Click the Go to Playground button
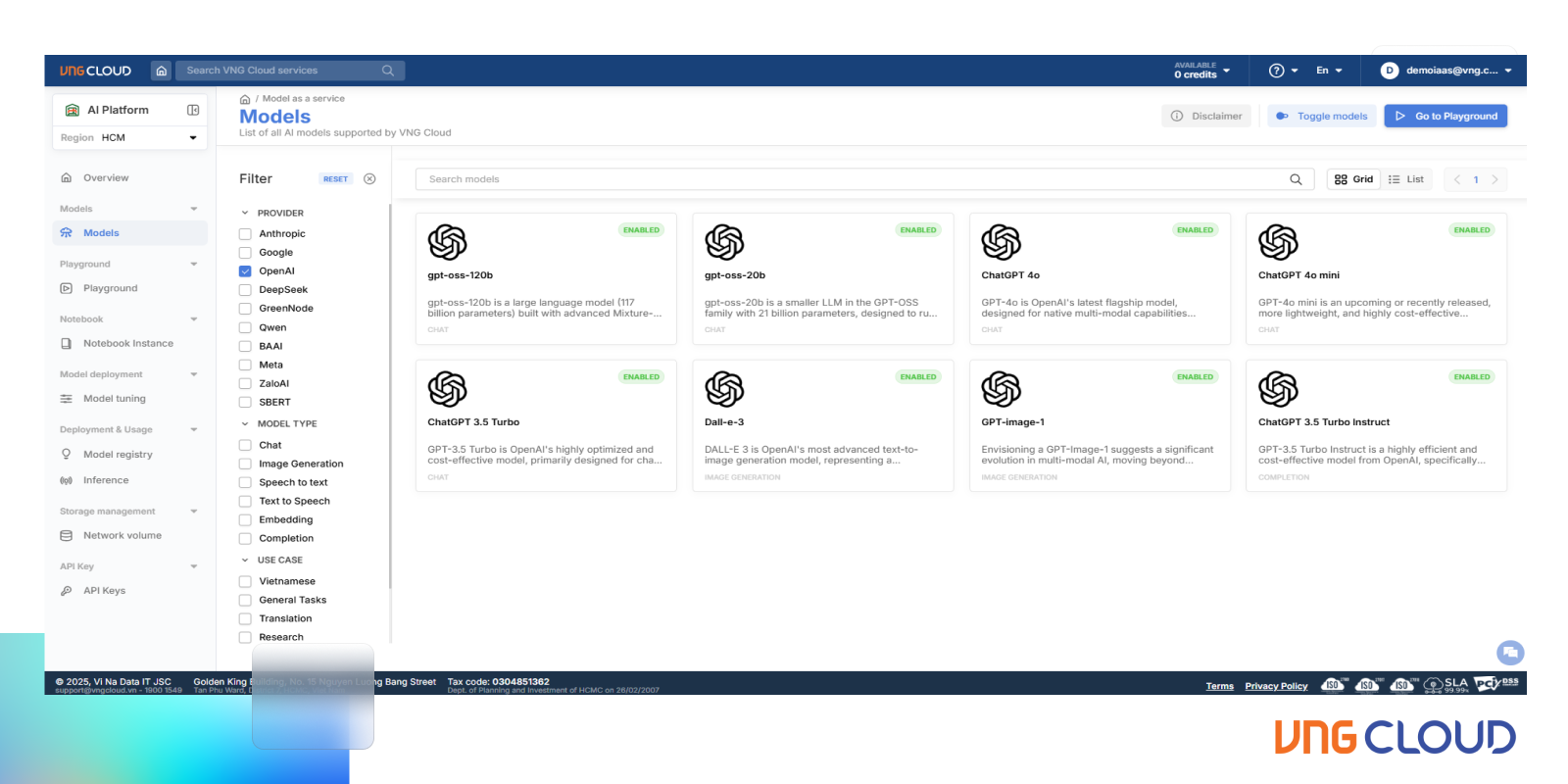1568x784 pixels. (1445, 117)
